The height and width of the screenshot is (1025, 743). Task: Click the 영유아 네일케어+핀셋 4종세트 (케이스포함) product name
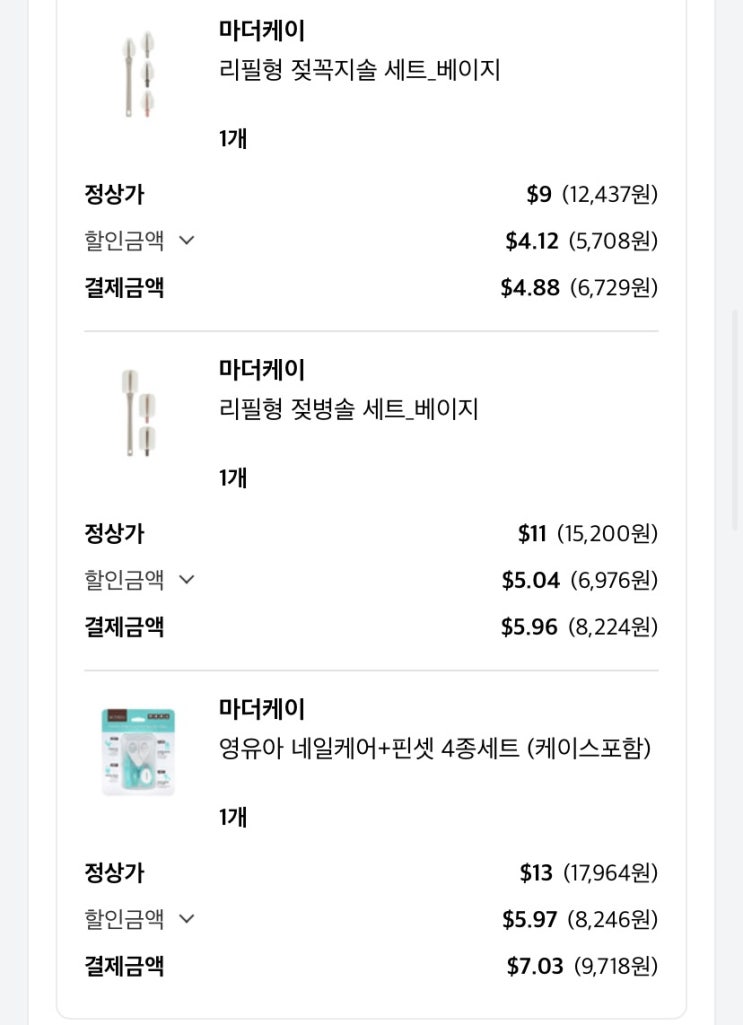[x=434, y=749]
